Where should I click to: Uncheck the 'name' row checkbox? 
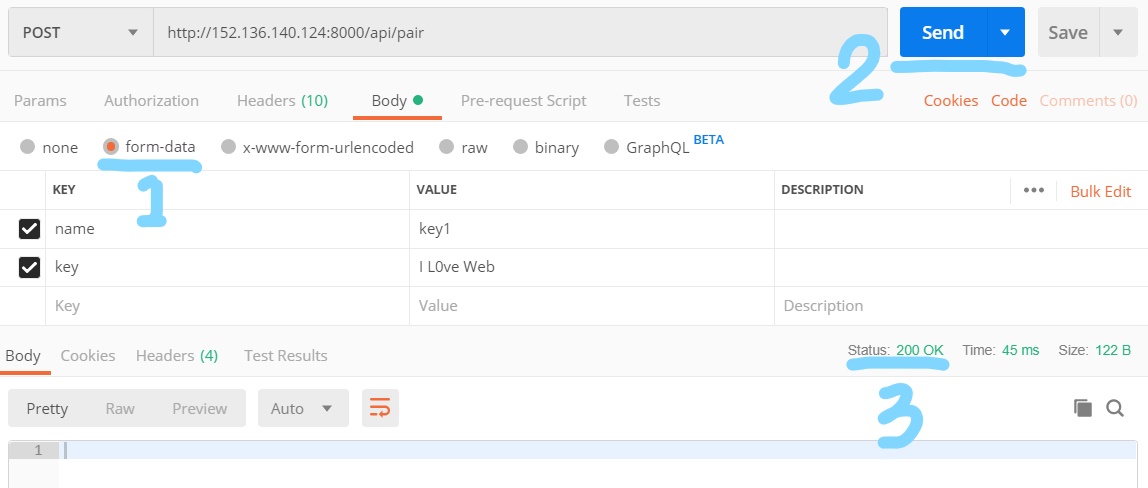29,229
